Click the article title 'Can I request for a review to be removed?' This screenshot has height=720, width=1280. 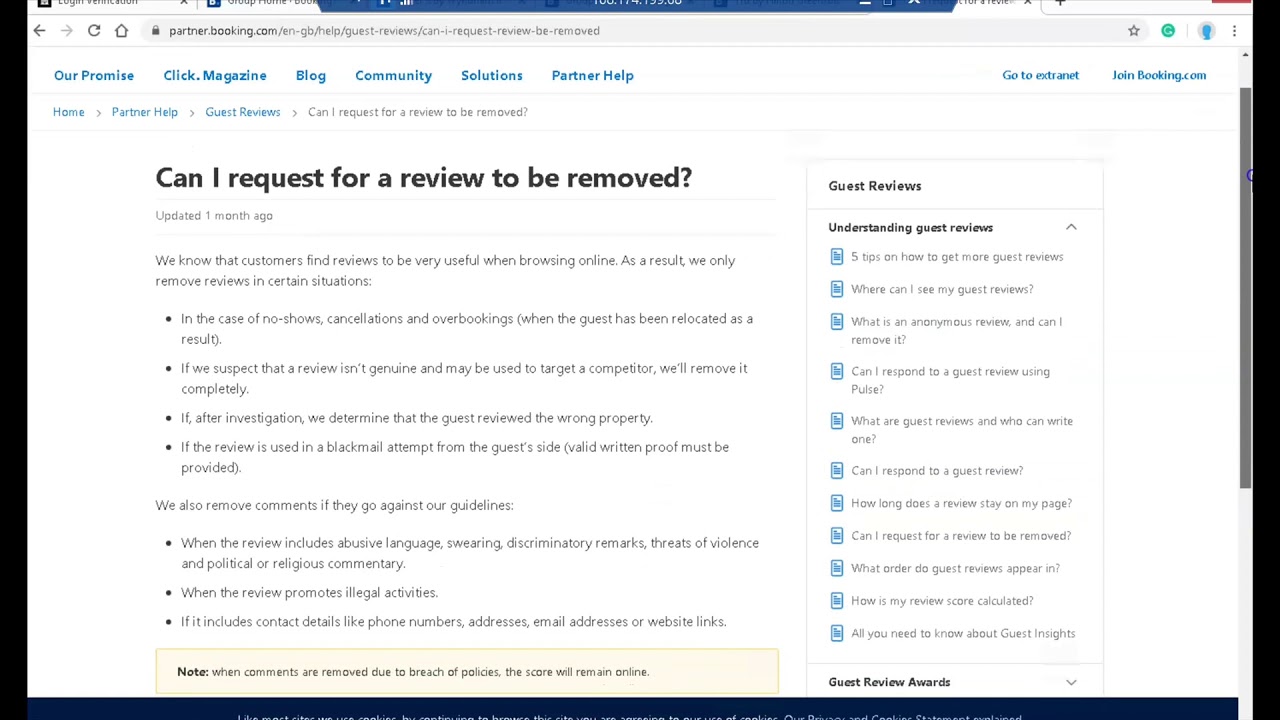point(424,178)
